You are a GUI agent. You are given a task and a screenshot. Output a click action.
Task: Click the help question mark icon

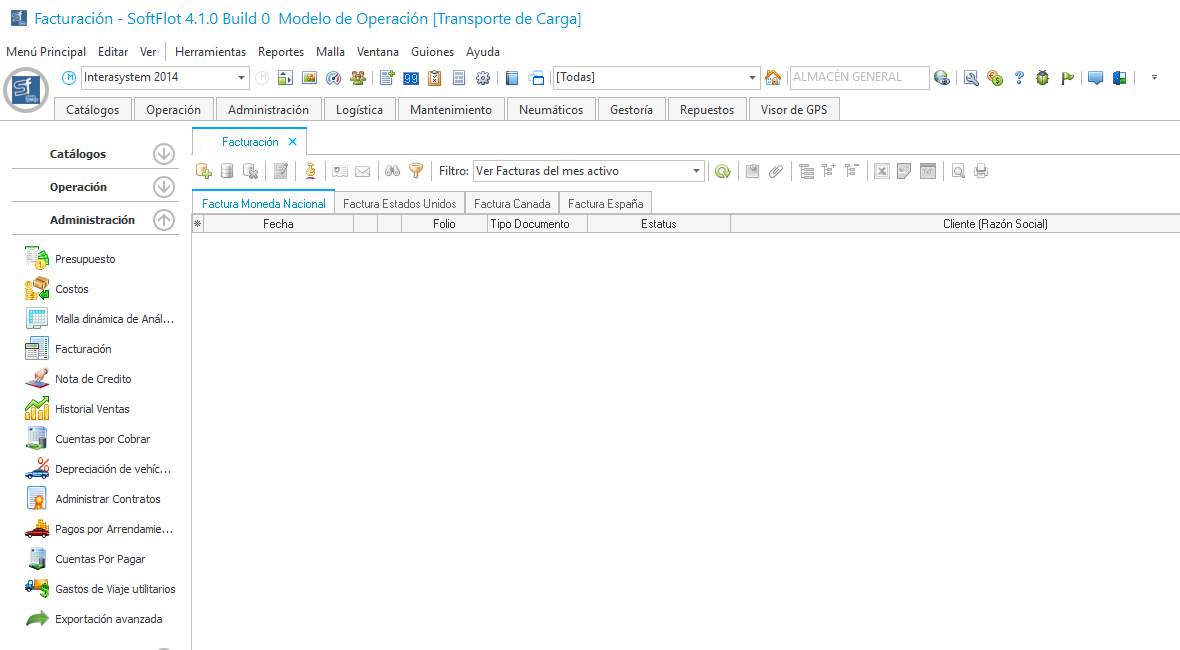1019,77
